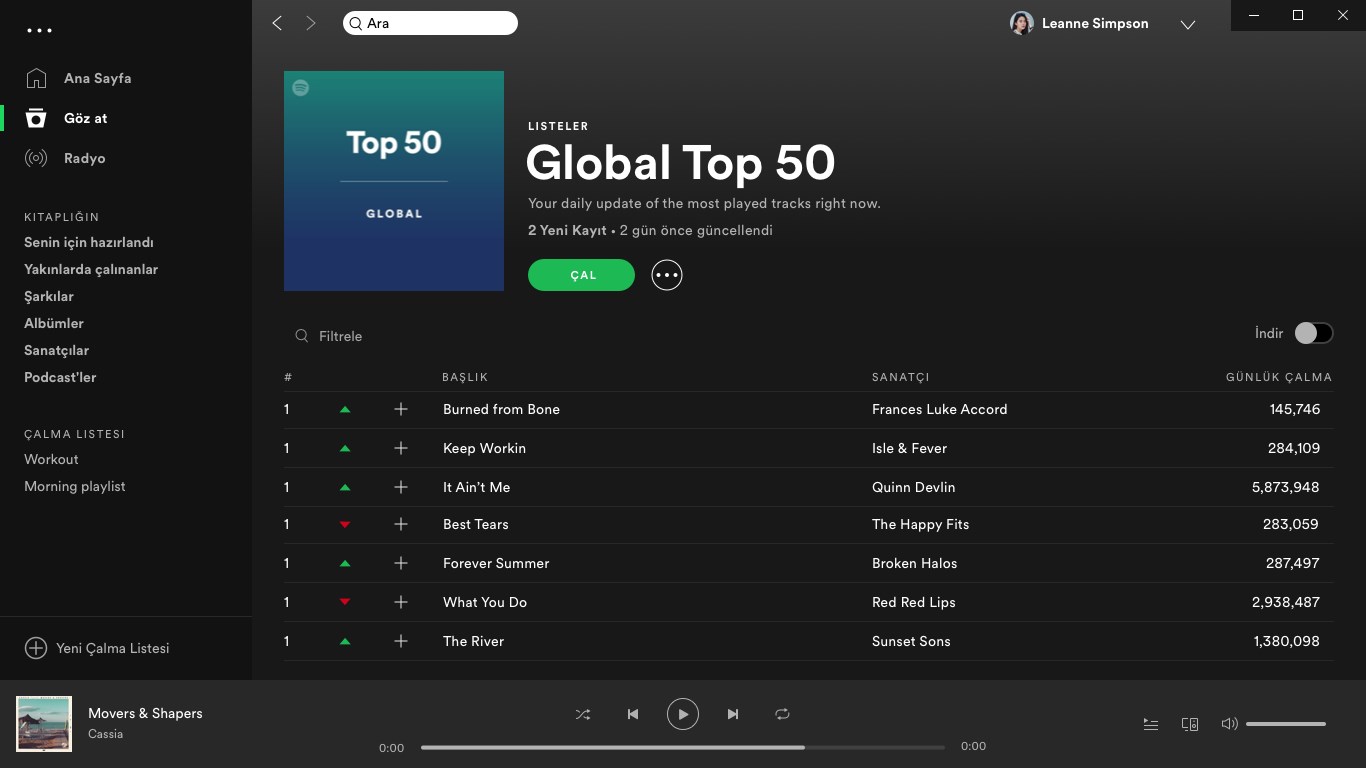Viewport: 1366px width, 768px height.
Task: Open Movers & Shapers now playing title
Action: pos(145,713)
